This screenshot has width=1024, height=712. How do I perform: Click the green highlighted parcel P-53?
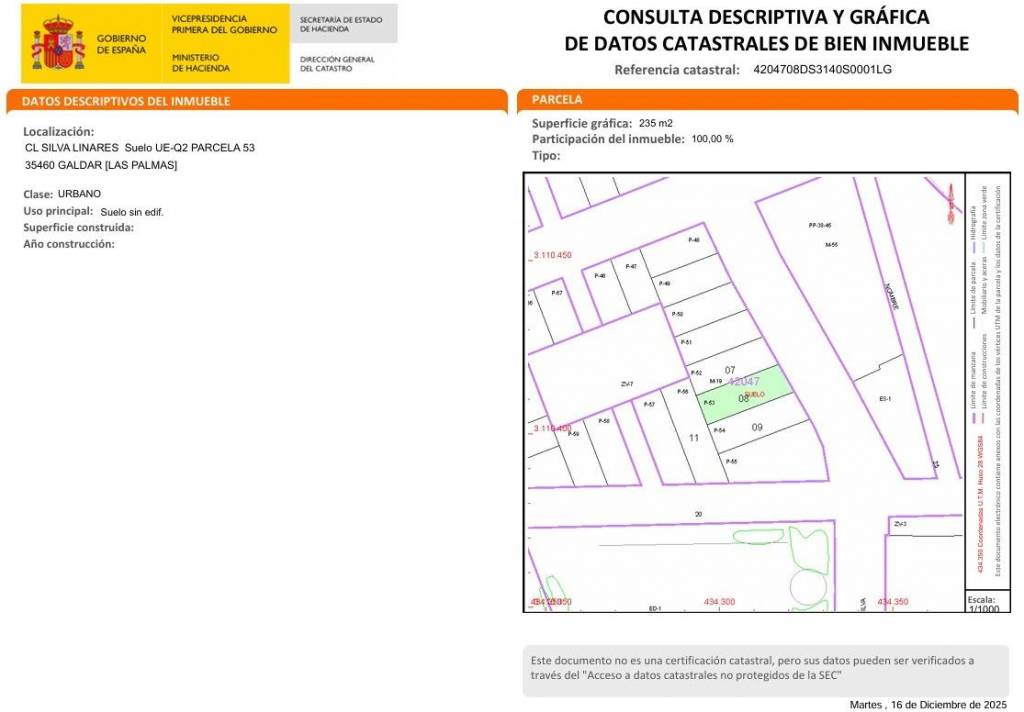[x=744, y=399]
